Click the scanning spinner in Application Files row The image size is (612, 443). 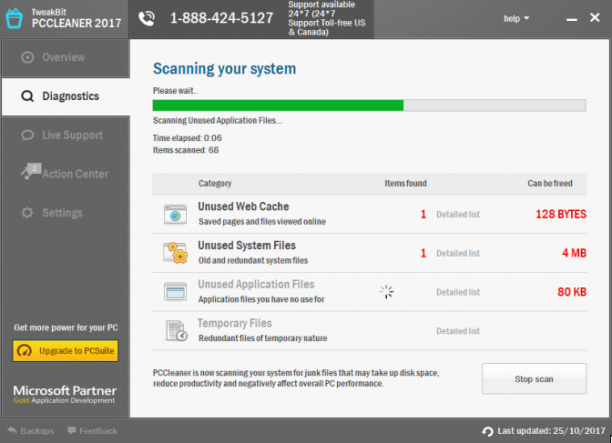coord(386,292)
